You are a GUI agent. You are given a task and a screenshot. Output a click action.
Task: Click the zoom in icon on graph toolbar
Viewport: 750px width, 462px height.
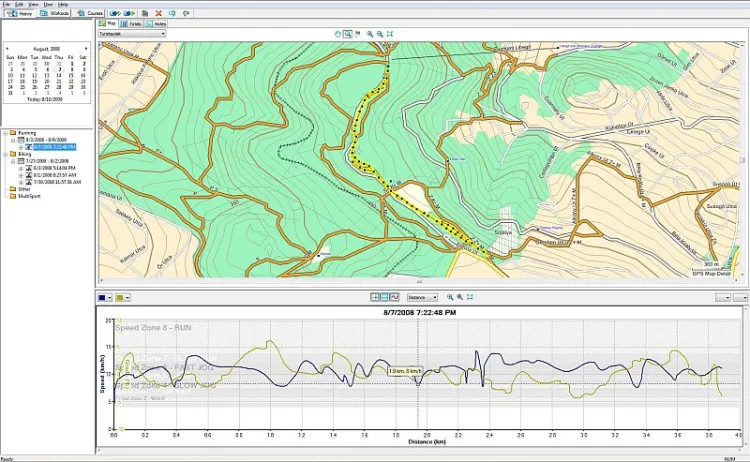point(450,297)
